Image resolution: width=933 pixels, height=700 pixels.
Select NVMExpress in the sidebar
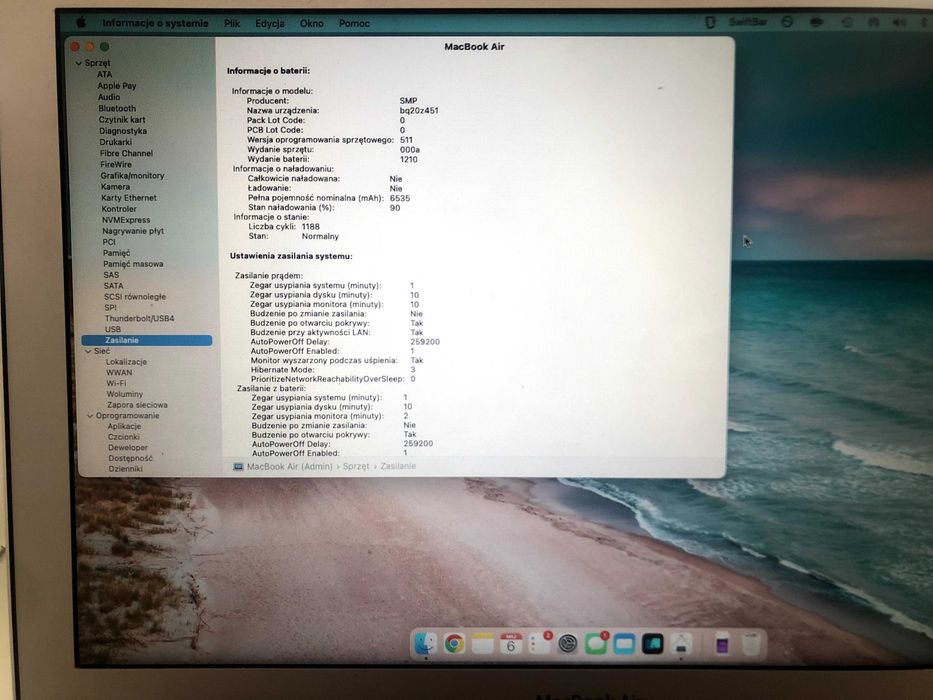coord(126,220)
